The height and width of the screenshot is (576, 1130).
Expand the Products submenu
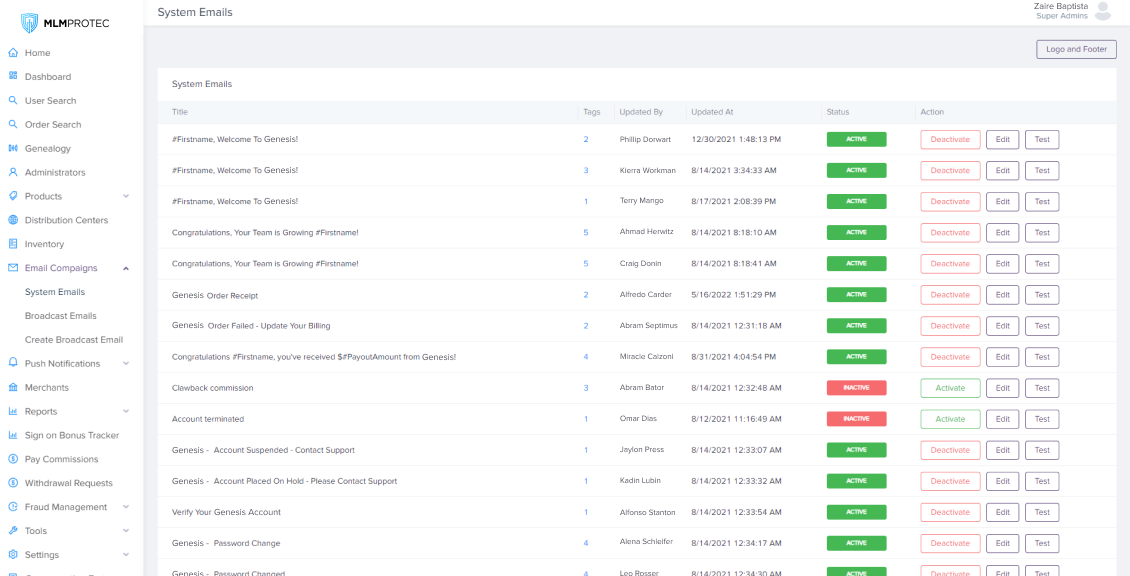[x=126, y=196]
